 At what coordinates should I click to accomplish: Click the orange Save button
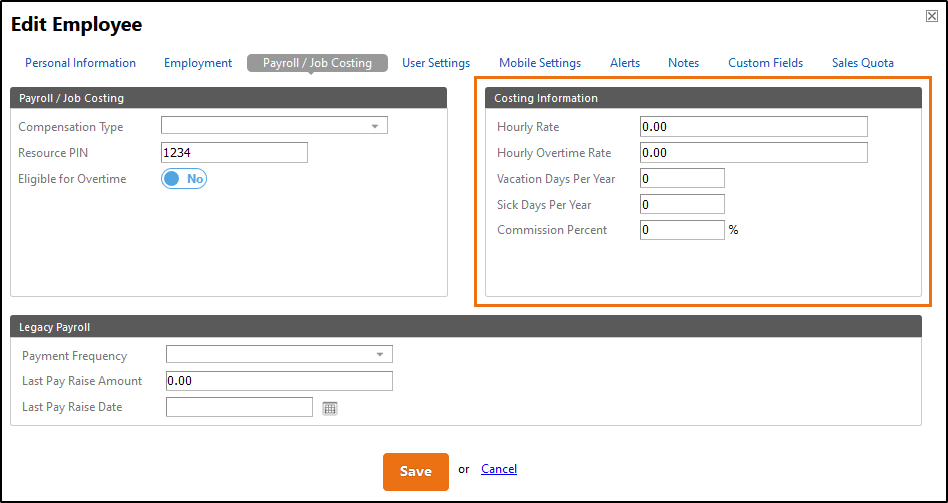click(416, 472)
